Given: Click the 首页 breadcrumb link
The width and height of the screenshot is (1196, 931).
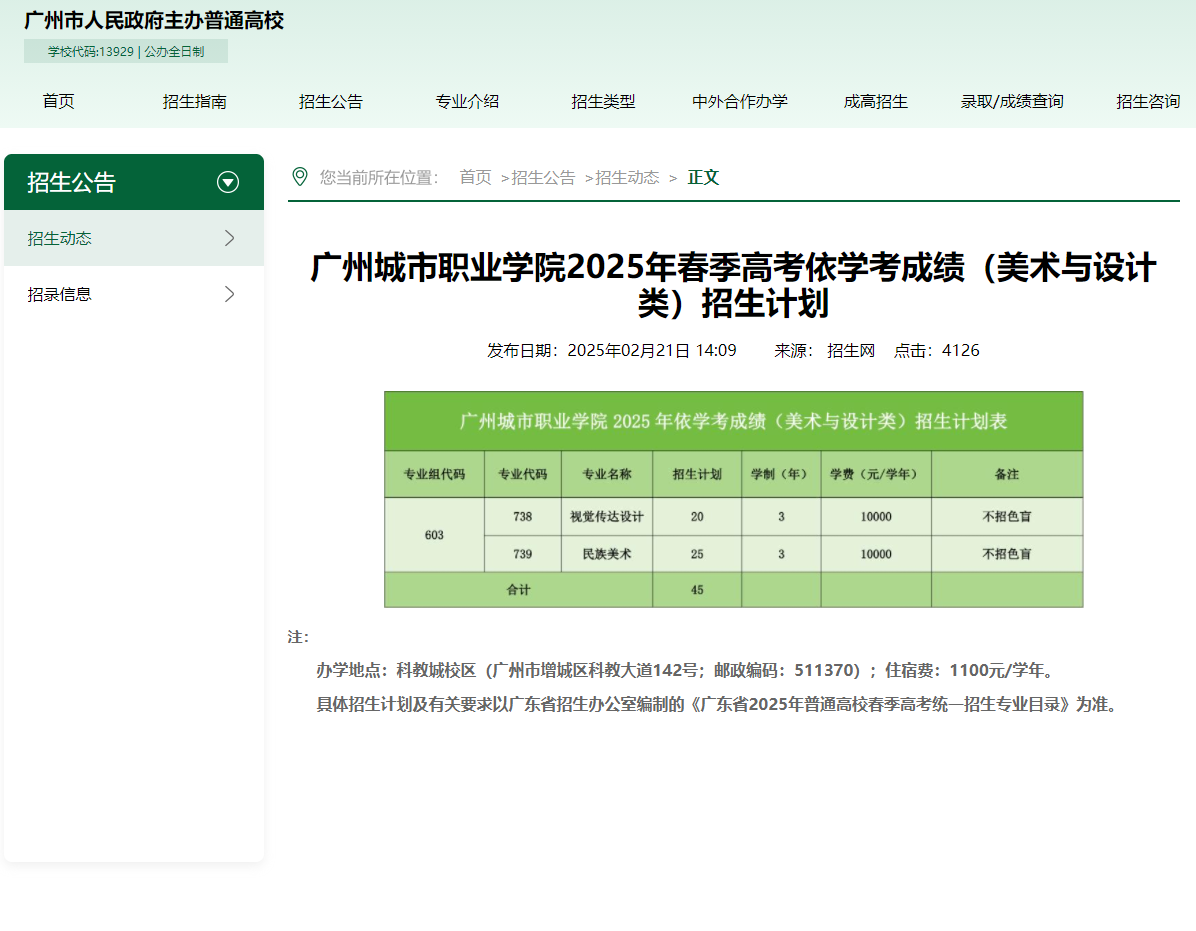Looking at the screenshot, I should click(x=474, y=177).
